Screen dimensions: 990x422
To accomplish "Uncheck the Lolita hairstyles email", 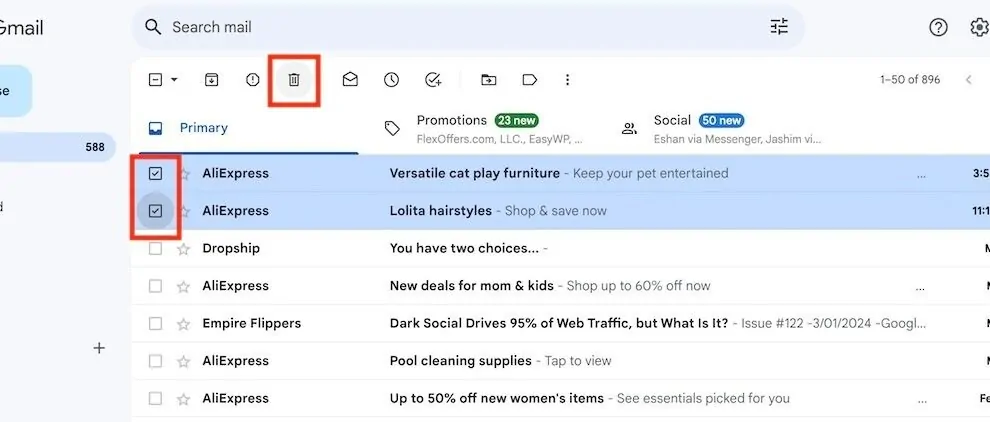I will (155, 211).
